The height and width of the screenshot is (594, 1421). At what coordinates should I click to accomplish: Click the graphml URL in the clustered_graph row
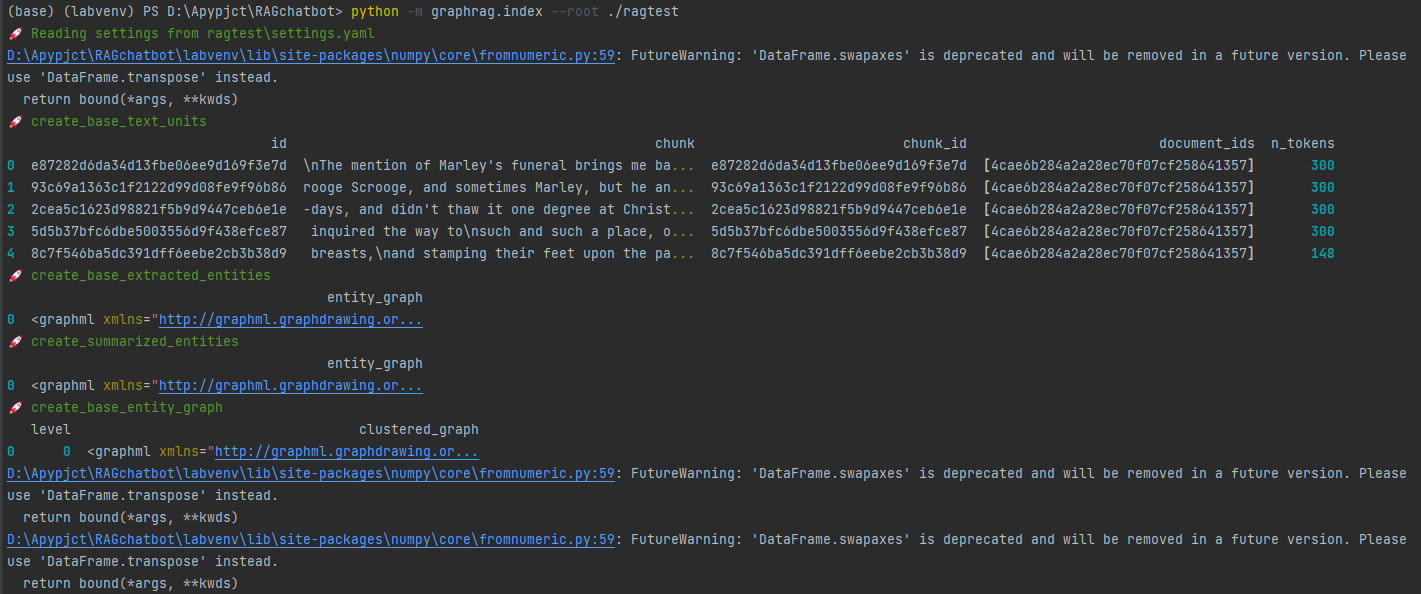347,452
